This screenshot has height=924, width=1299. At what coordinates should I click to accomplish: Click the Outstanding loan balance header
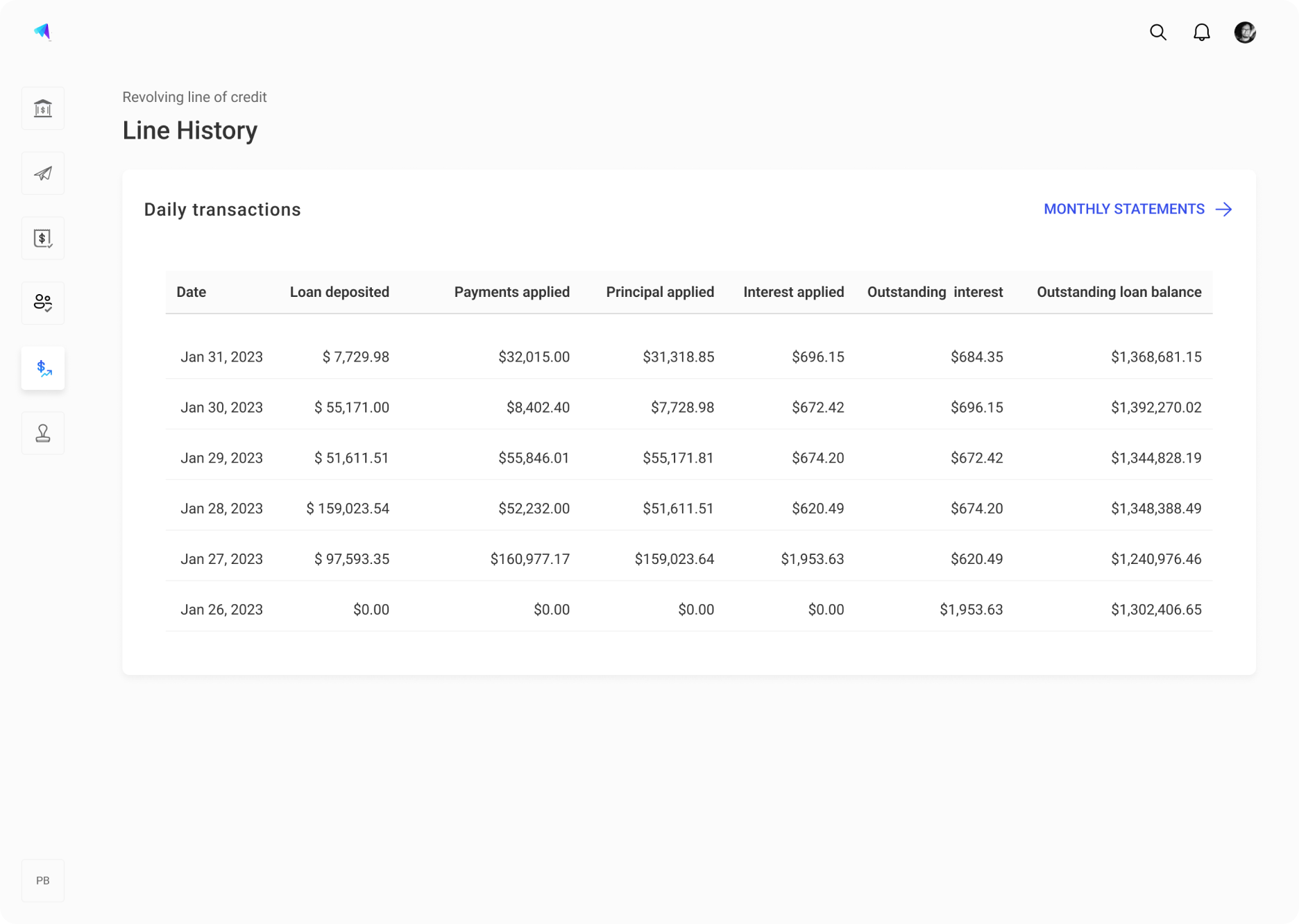[x=1119, y=292]
